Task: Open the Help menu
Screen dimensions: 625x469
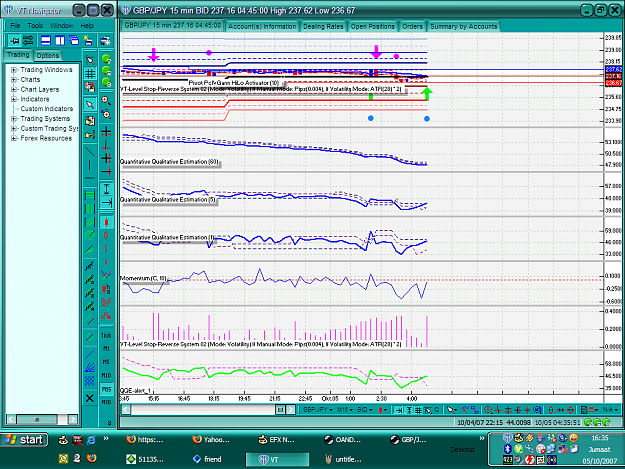Action: [87, 26]
